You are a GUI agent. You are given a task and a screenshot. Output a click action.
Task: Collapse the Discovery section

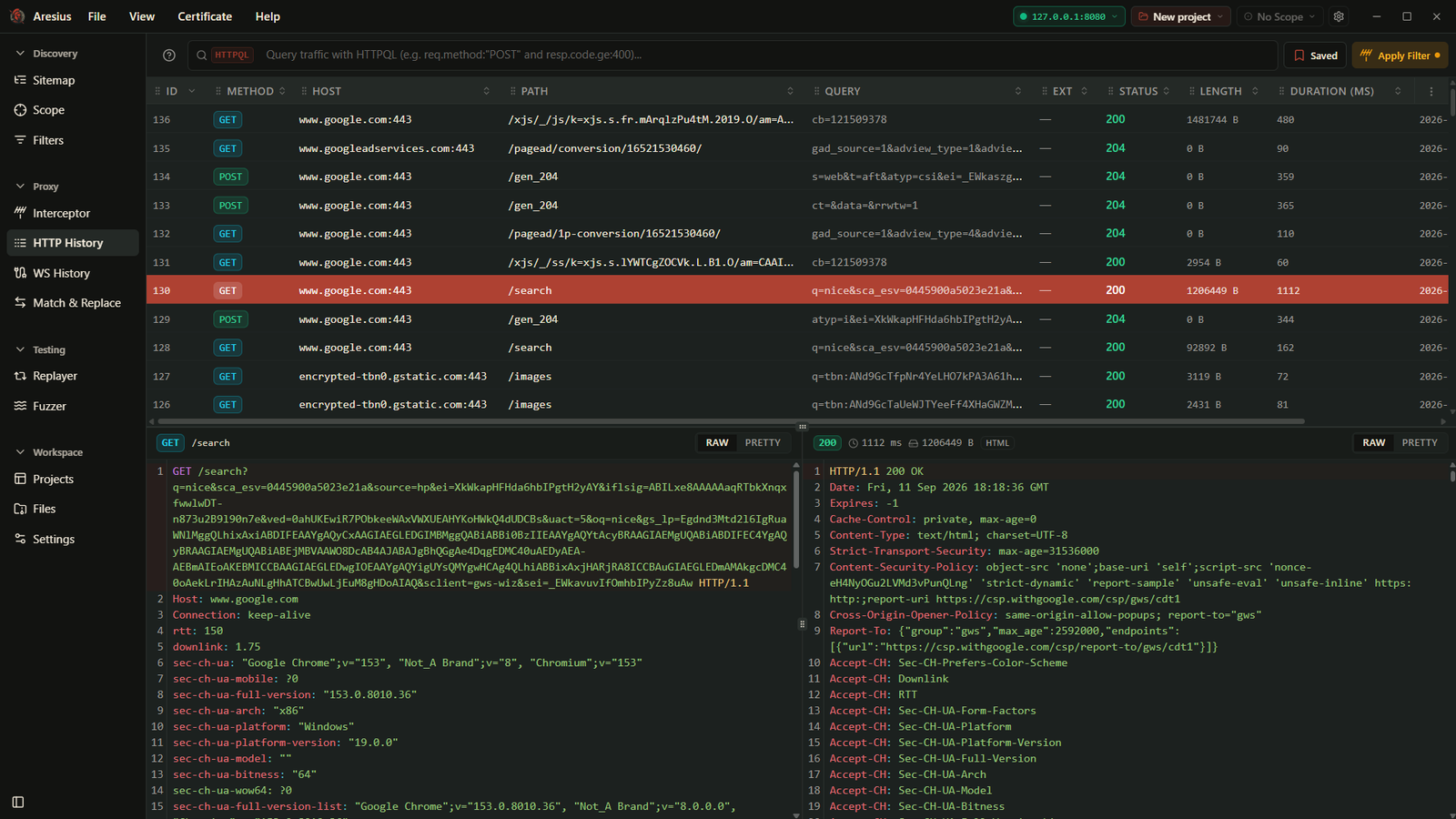pos(20,54)
